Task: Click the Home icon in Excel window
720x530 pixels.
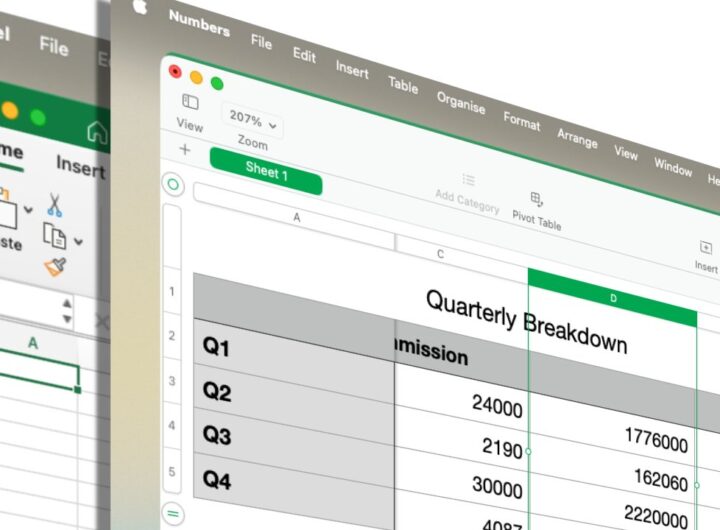Action: (97, 132)
